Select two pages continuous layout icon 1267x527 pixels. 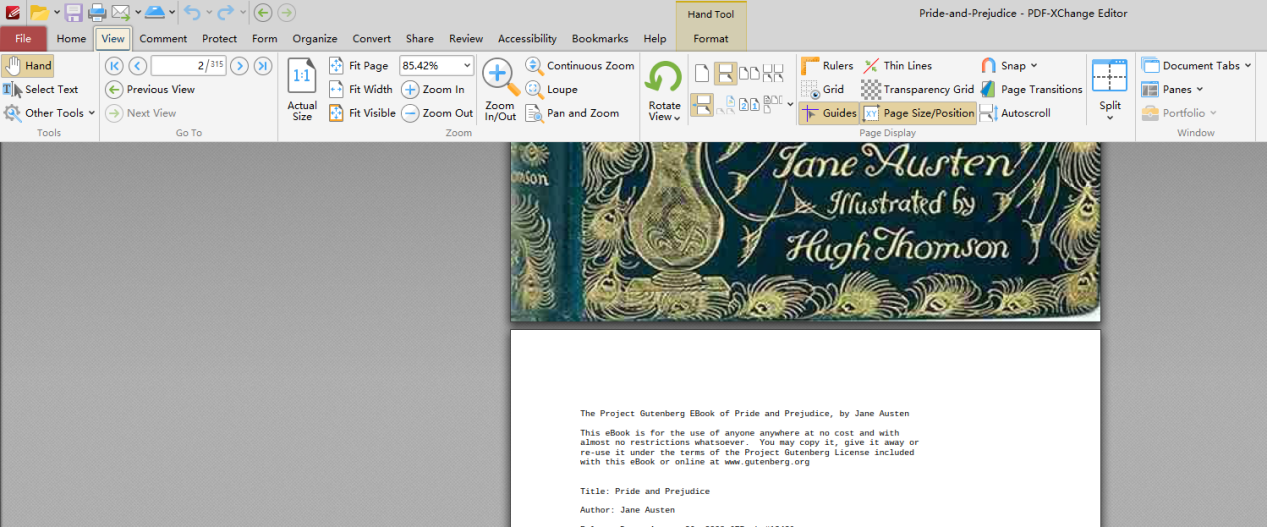(773, 73)
